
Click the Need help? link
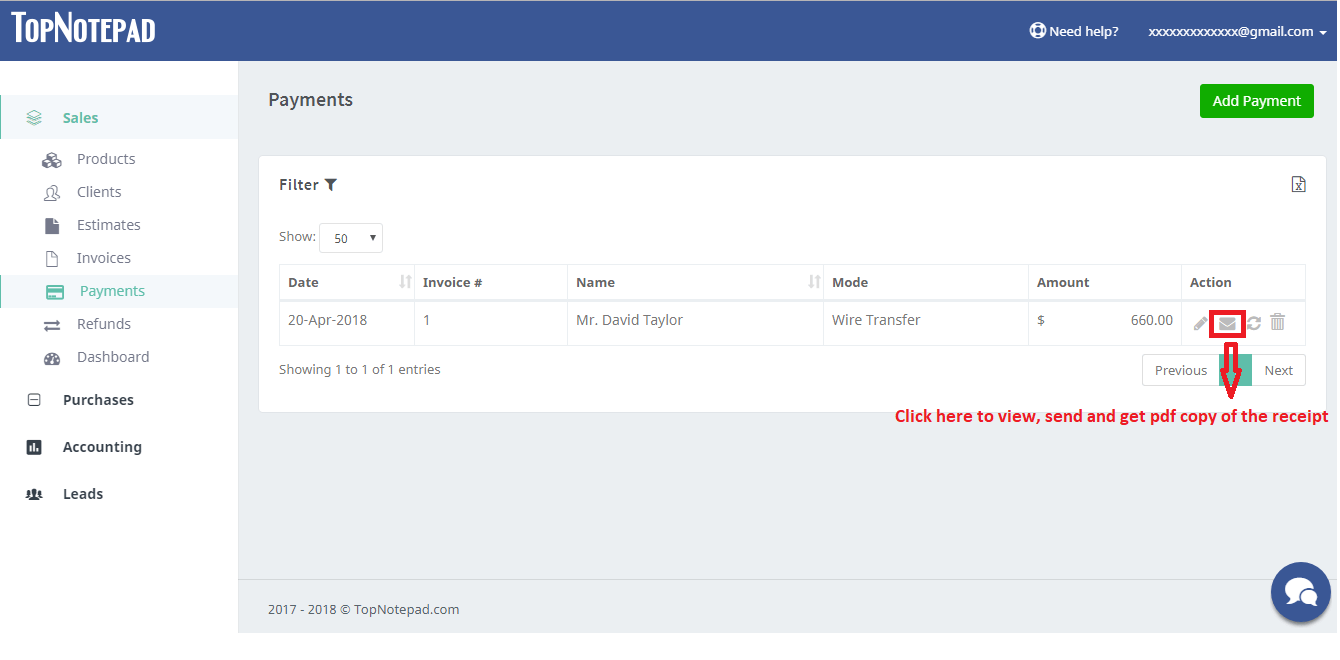1074,31
